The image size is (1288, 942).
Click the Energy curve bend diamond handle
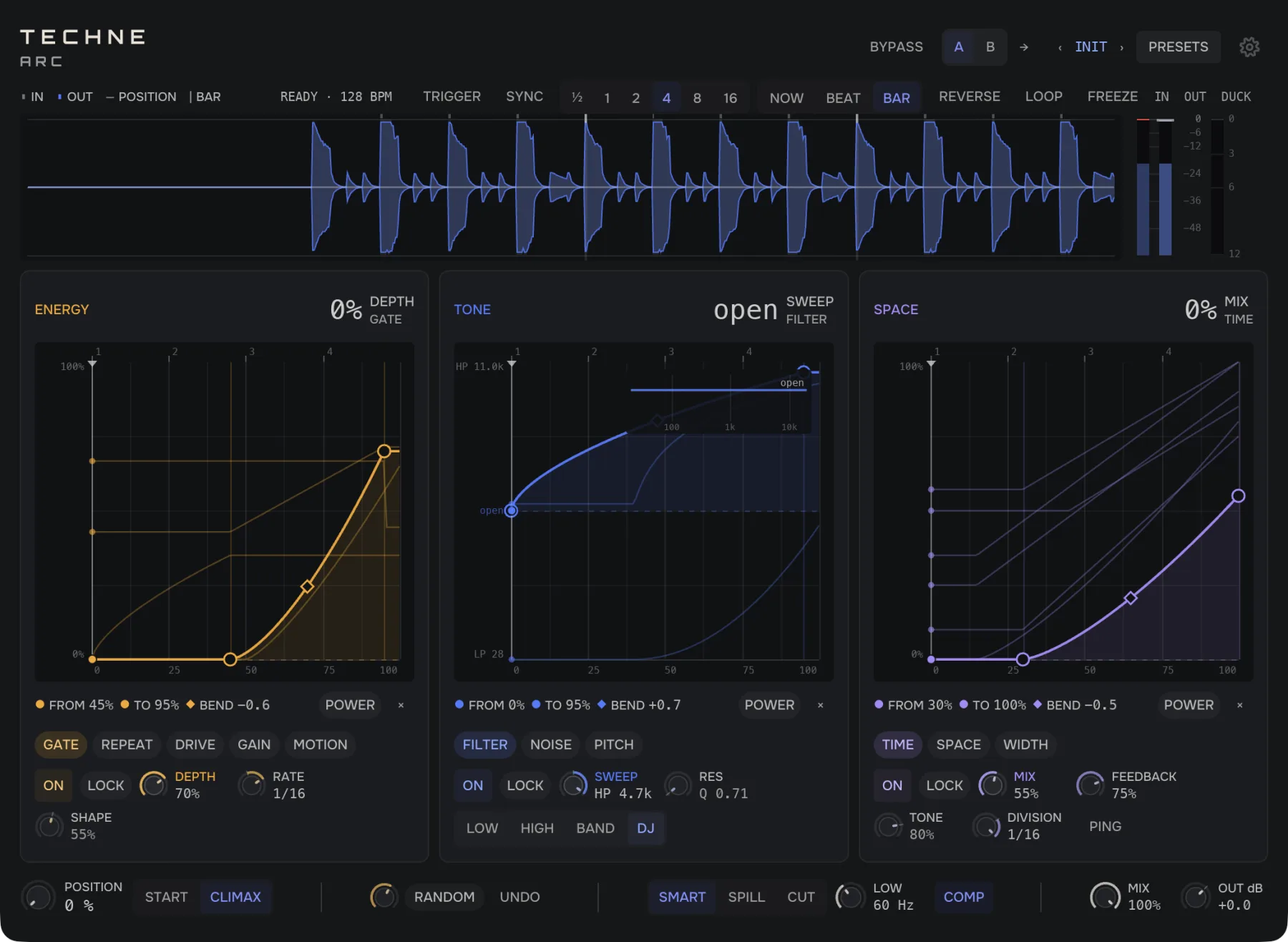307,586
